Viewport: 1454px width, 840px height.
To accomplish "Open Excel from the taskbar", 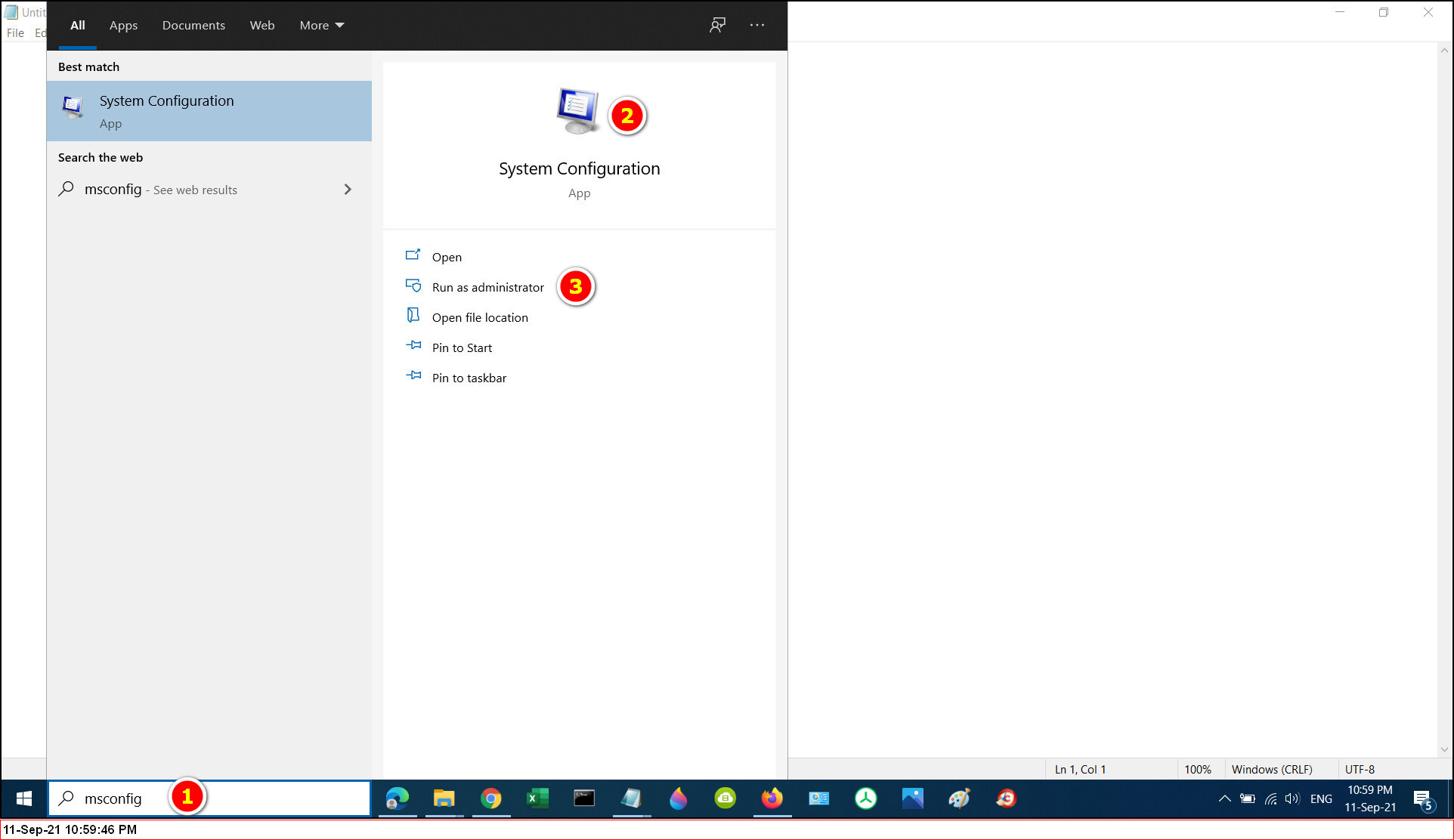I will [537, 798].
